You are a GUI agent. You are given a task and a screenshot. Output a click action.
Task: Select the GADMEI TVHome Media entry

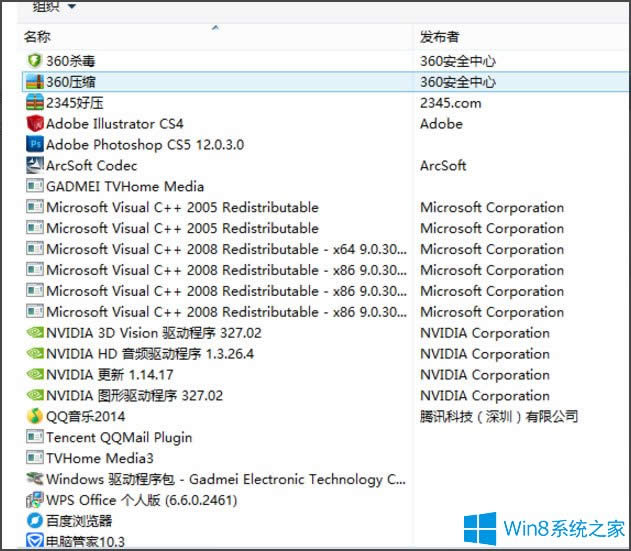pyautogui.click(x=124, y=187)
